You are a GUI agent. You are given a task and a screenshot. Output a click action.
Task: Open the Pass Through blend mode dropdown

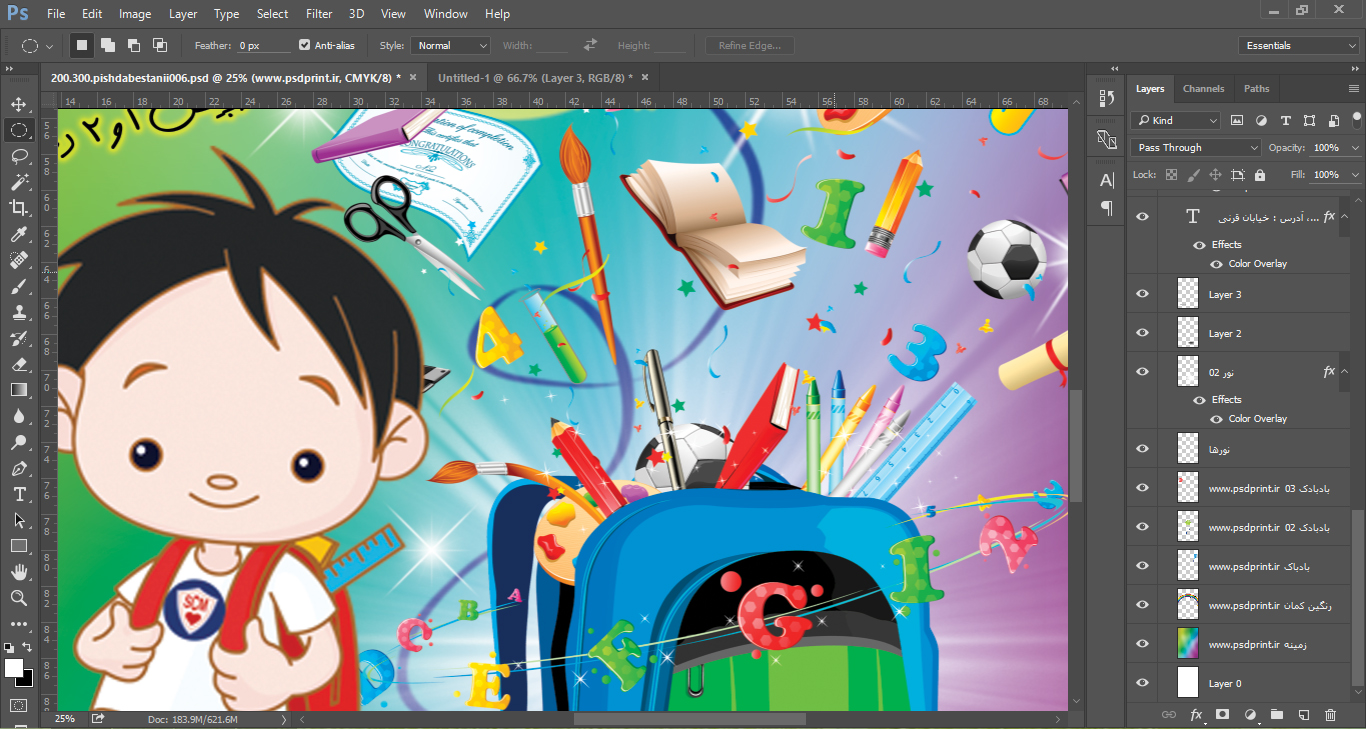click(1196, 147)
